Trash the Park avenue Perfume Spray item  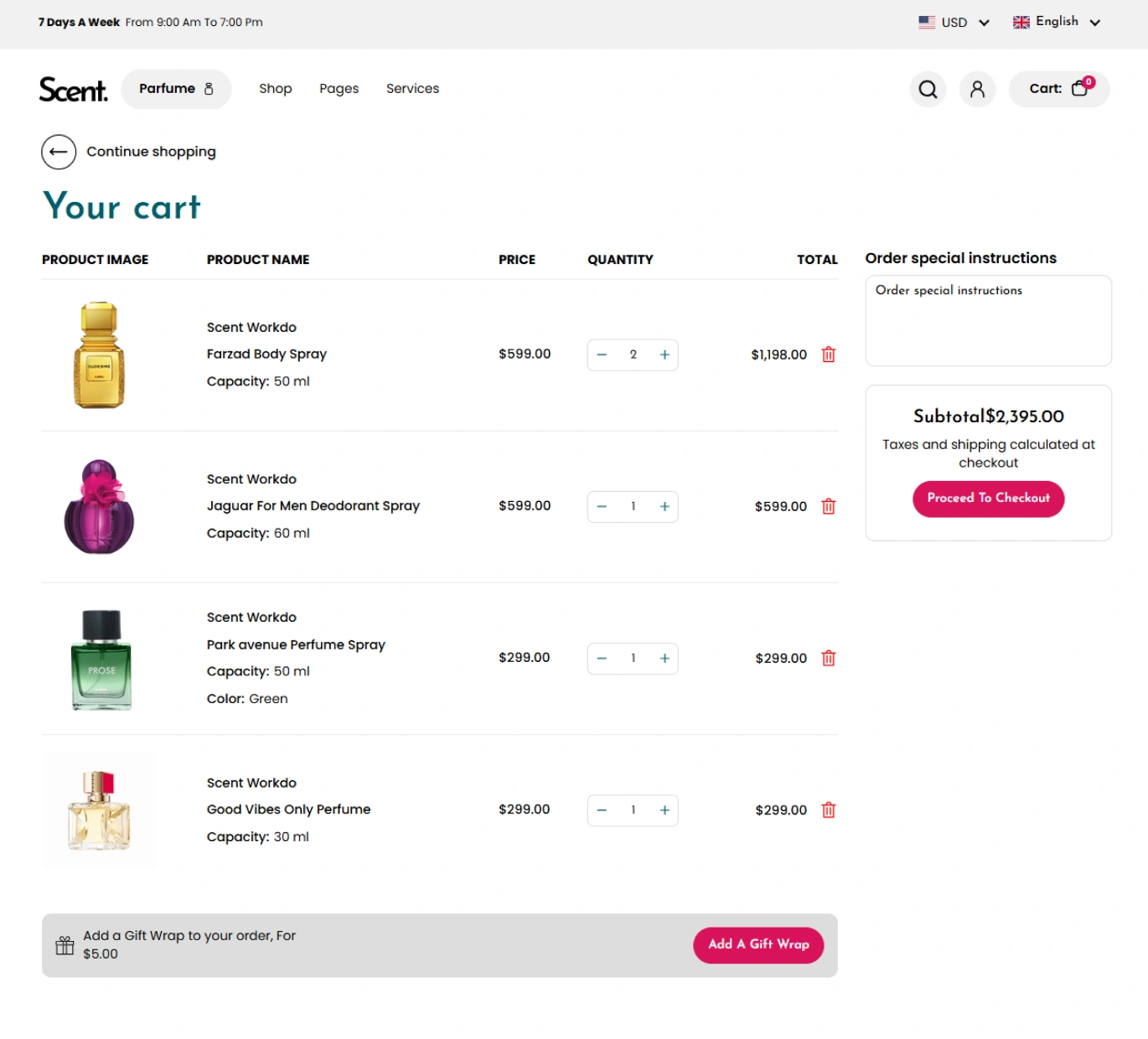pos(828,658)
